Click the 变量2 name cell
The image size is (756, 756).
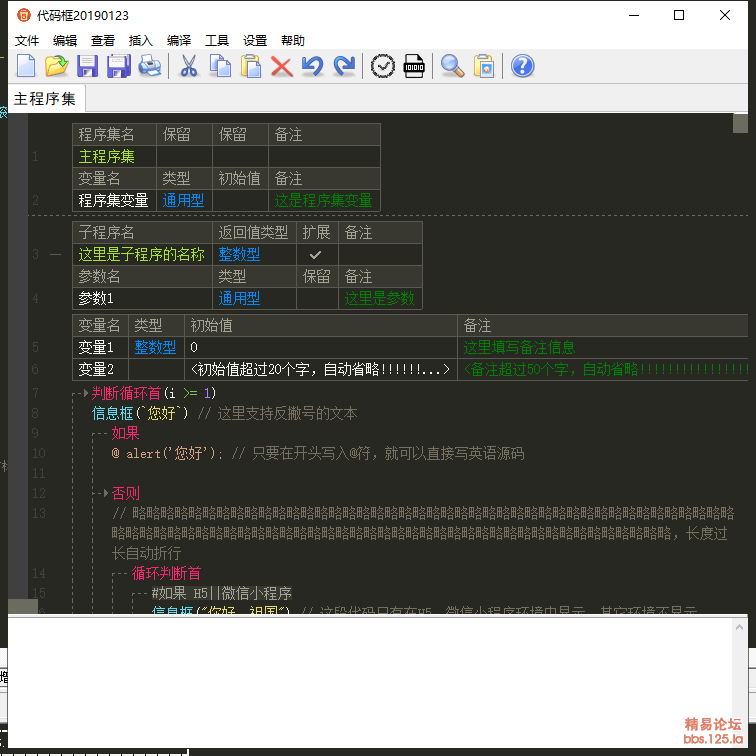[x=100, y=369]
